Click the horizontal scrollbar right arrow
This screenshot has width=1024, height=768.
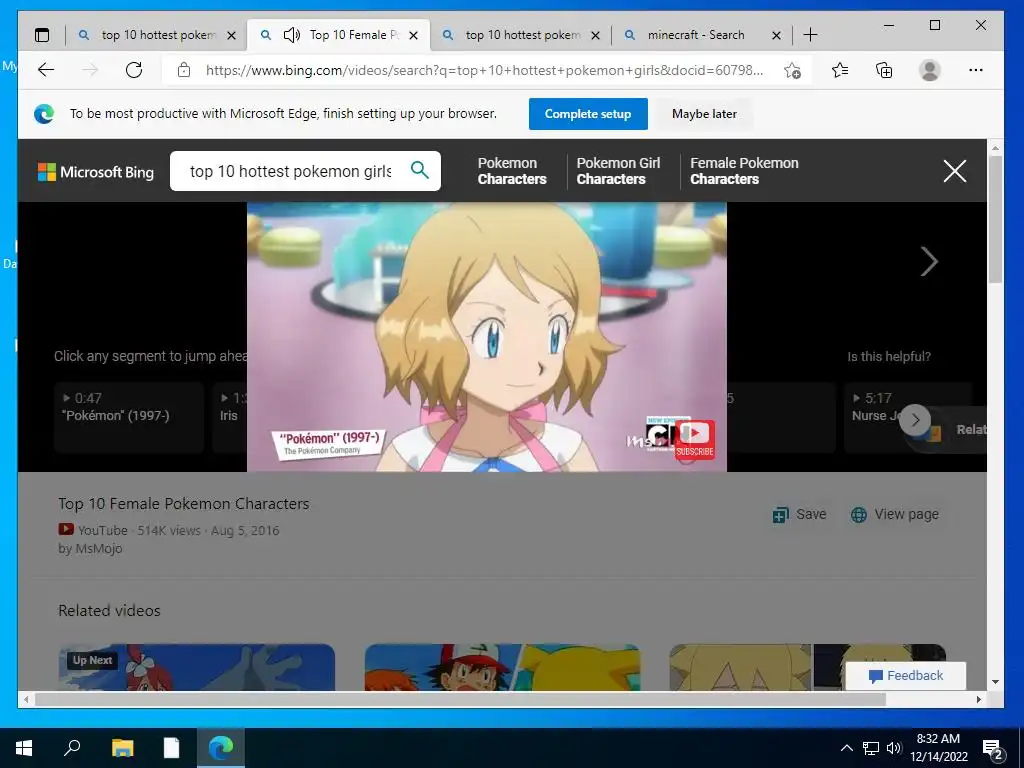pyautogui.click(x=978, y=699)
